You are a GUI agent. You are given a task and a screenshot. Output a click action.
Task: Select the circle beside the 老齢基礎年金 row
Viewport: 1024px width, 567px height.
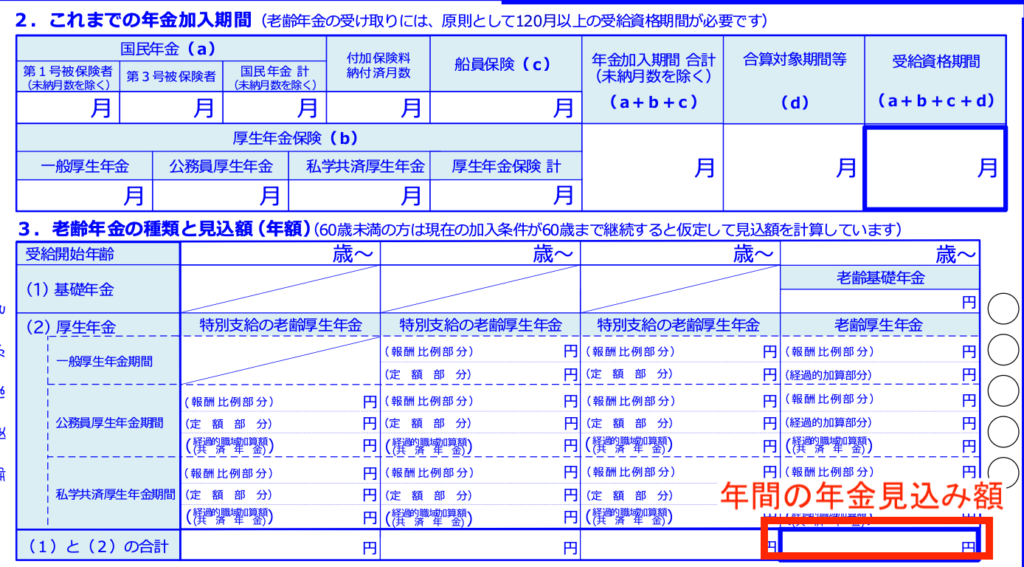point(1003,308)
